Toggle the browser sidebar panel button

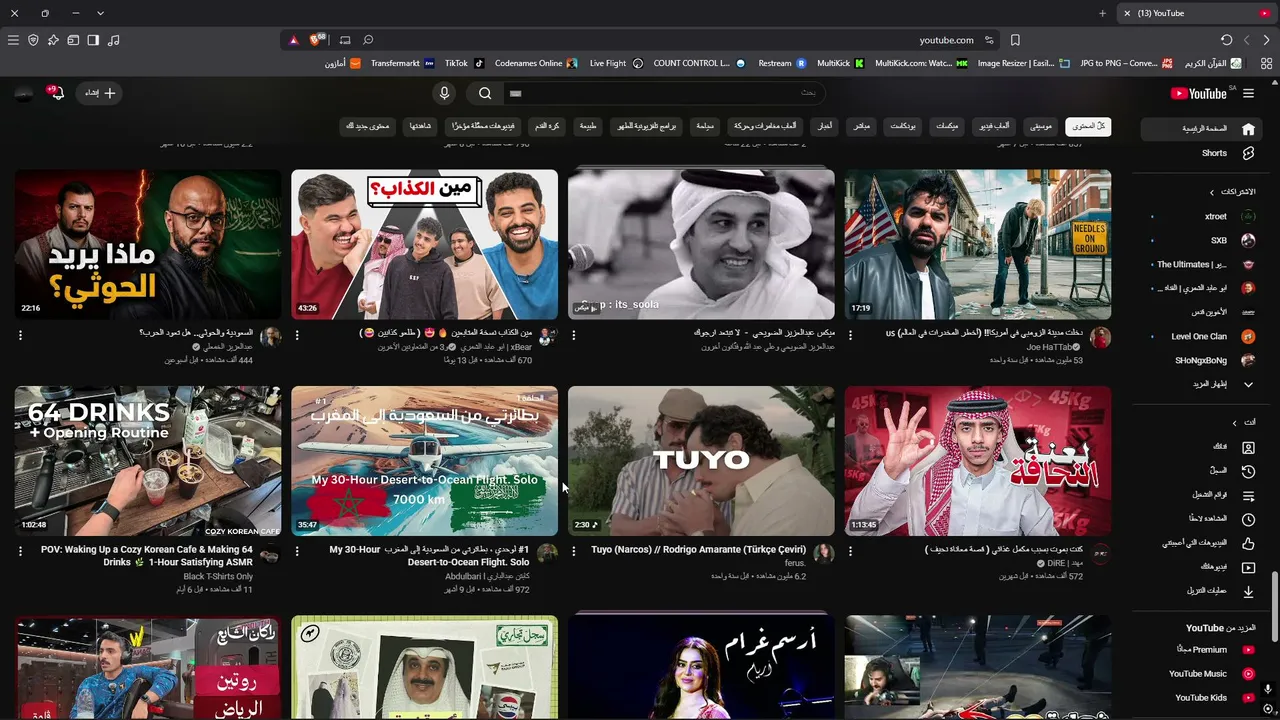93,40
